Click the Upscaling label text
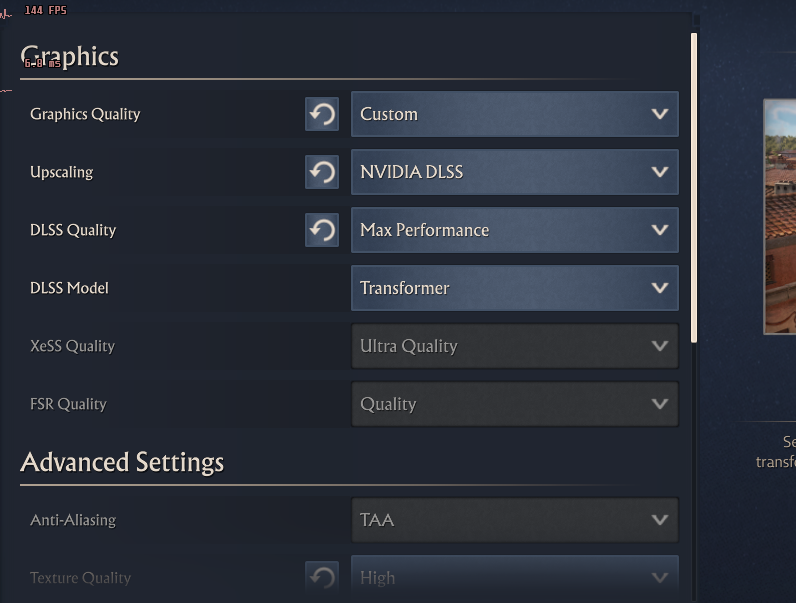This screenshot has height=603, width=796. point(61,172)
